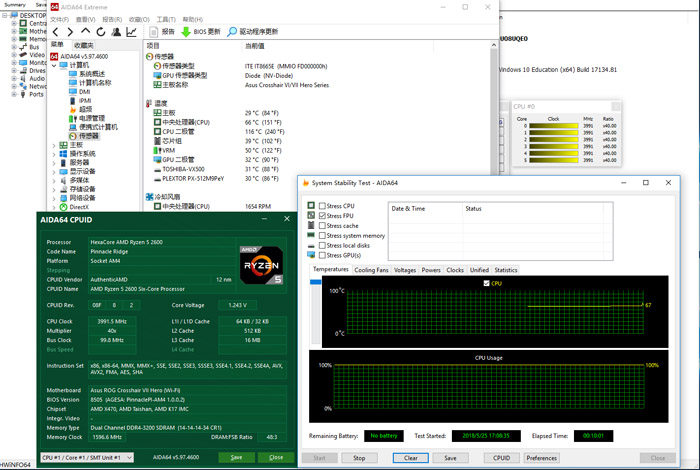Image resolution: width=700 pixels, height=470 pixels.
Task: Click the driver update magnifier icon
Action: [x=233, y=31]
